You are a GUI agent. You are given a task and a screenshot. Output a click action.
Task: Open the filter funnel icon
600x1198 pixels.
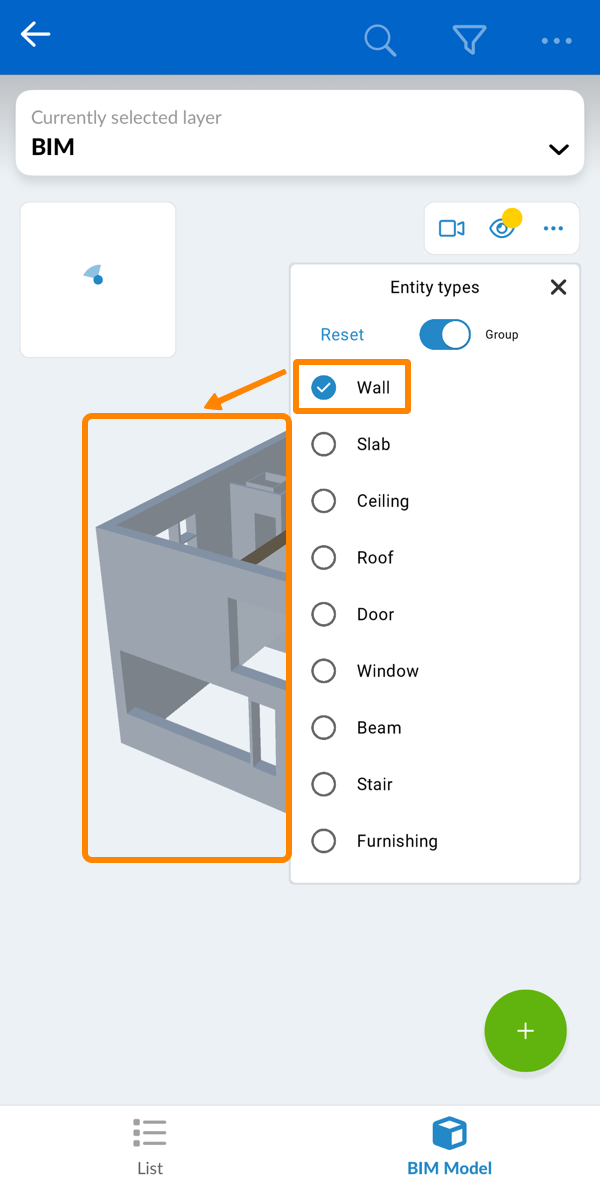469,40
